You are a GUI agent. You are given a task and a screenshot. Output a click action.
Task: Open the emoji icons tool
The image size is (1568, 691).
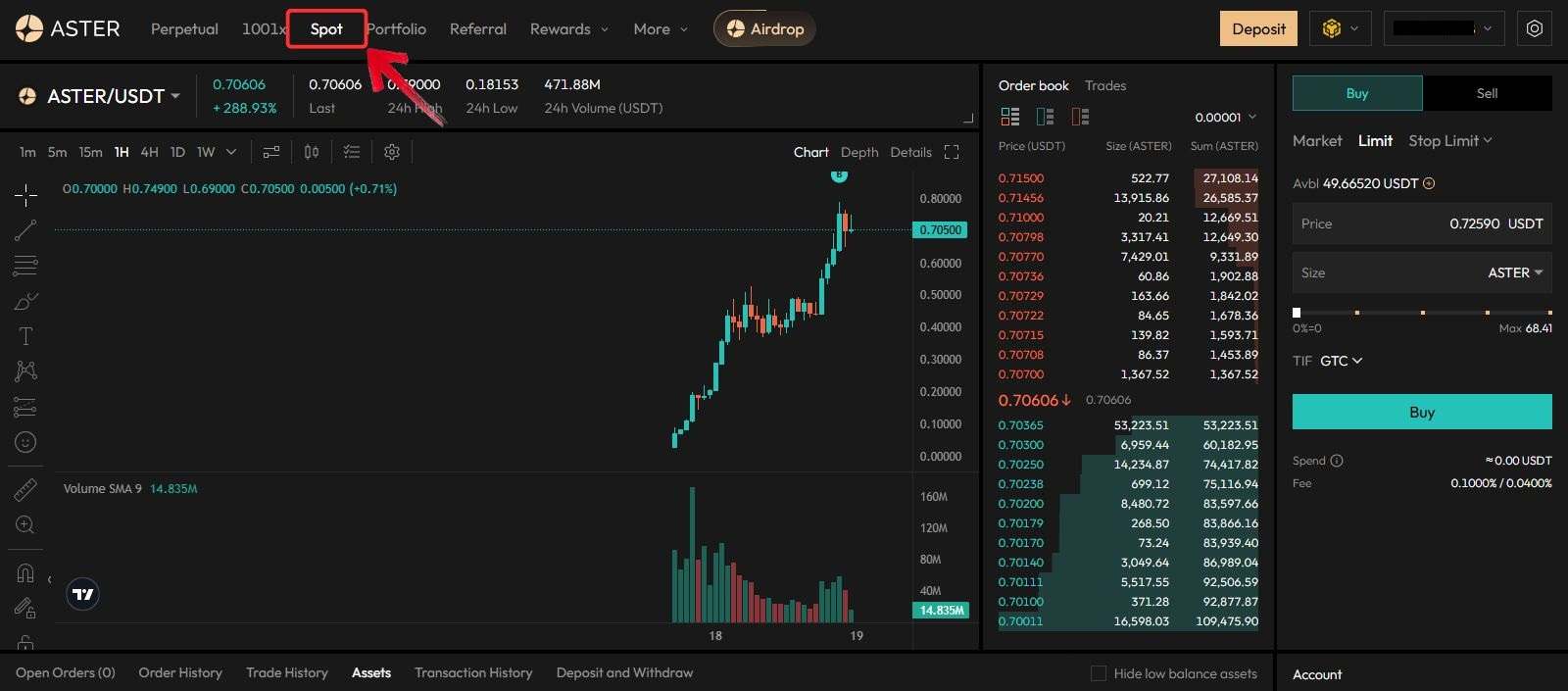(25, 442)
